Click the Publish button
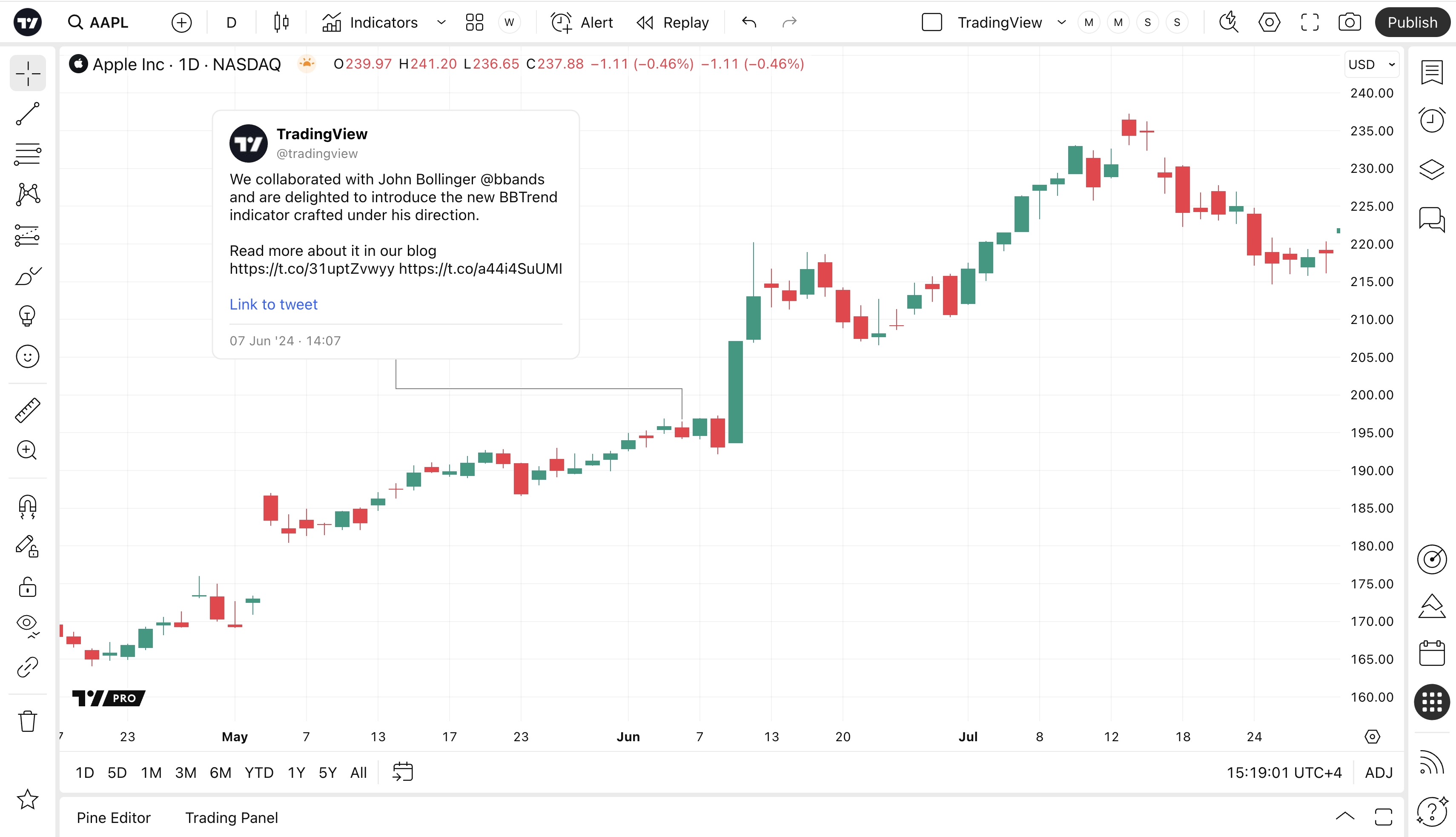Screen dimensions: 1456x837 pos(1412,23)
